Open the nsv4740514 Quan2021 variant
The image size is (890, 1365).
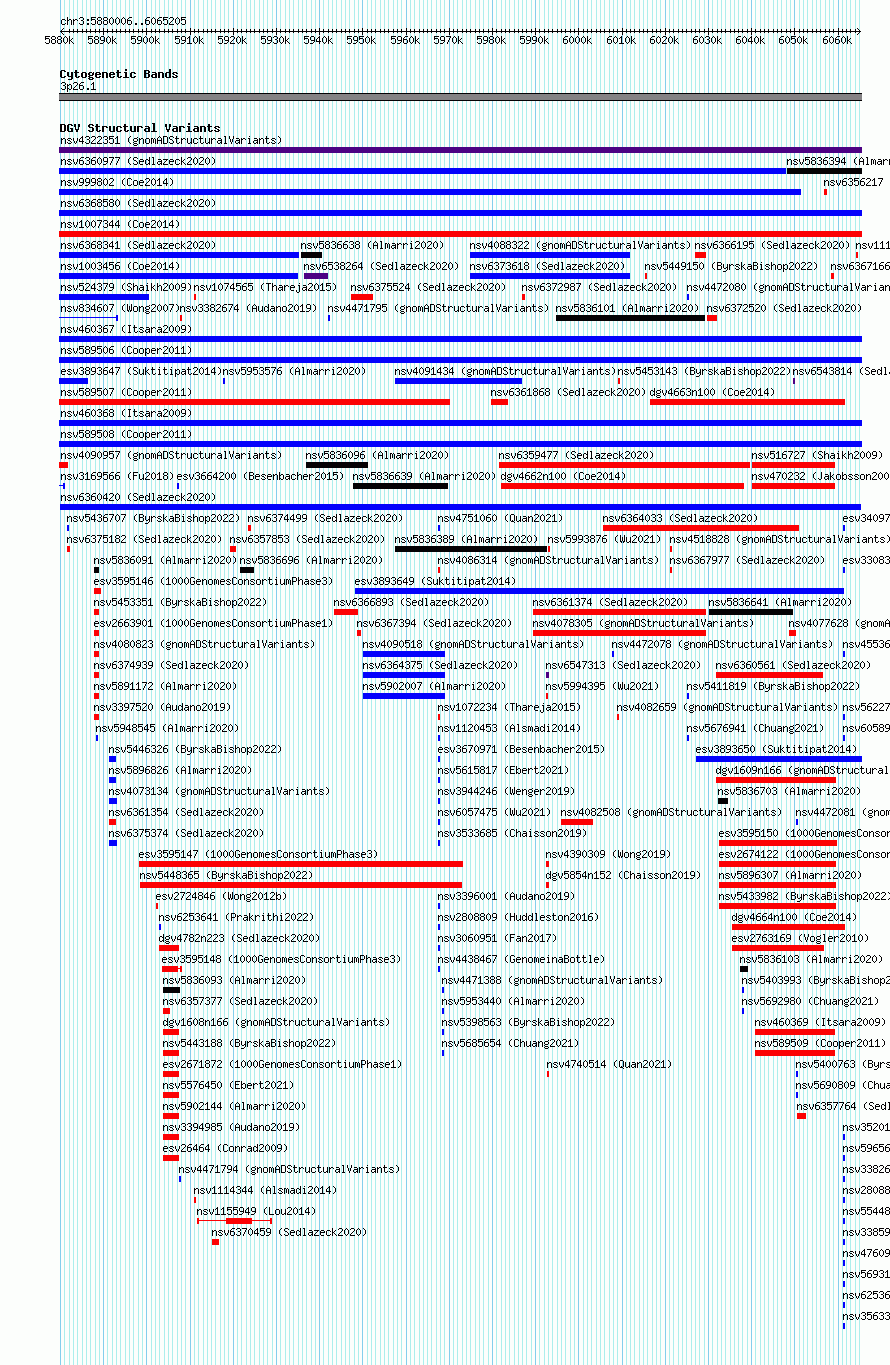[609, 1065]
